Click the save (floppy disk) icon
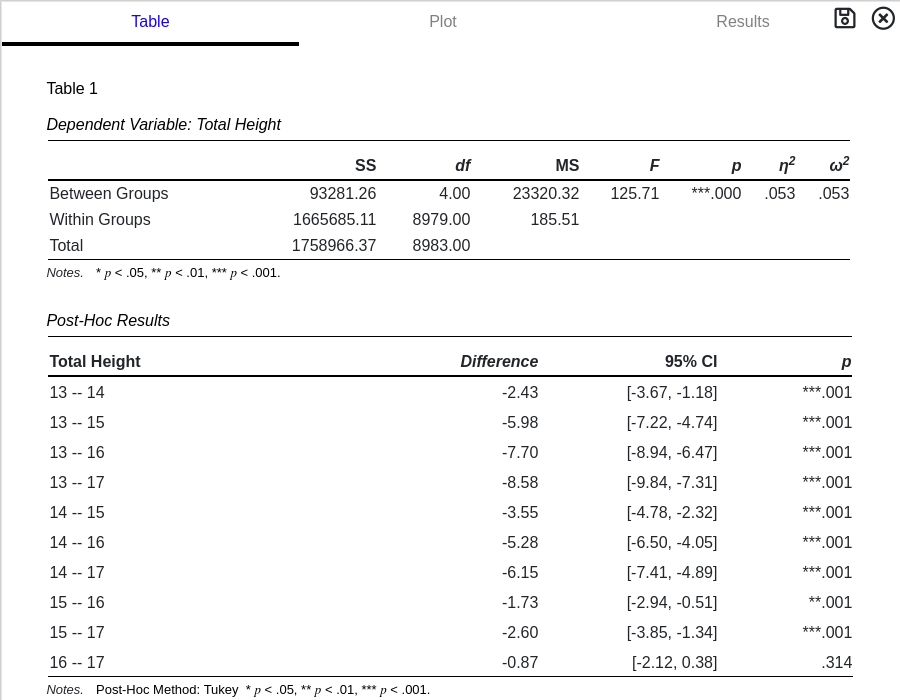900x700 pixels. point(844,18)
